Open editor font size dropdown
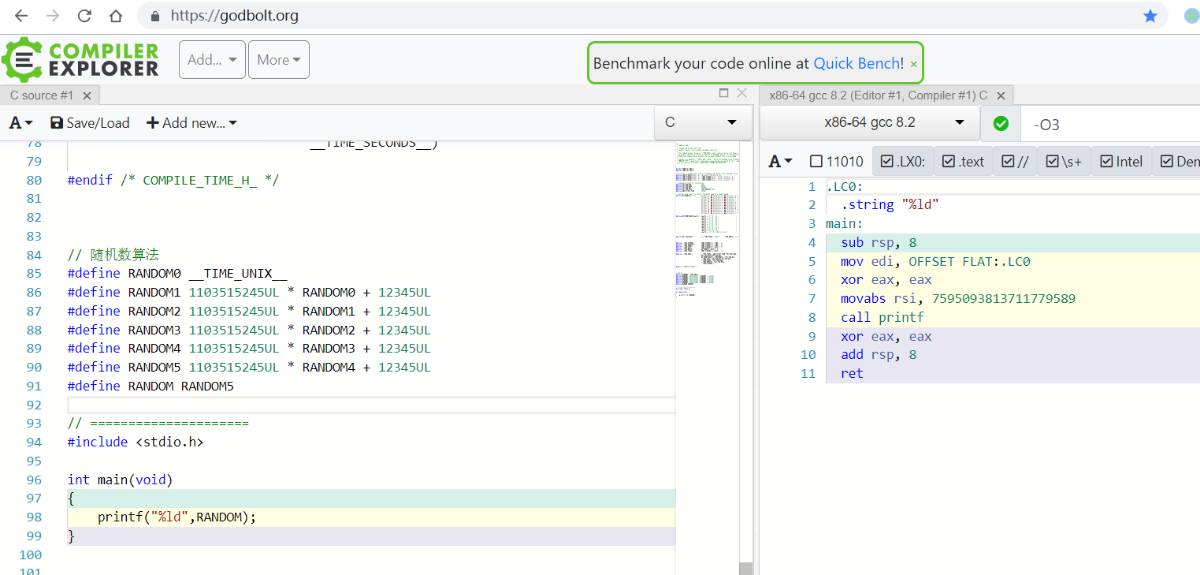1200x575 pixels. pos(21,123)
